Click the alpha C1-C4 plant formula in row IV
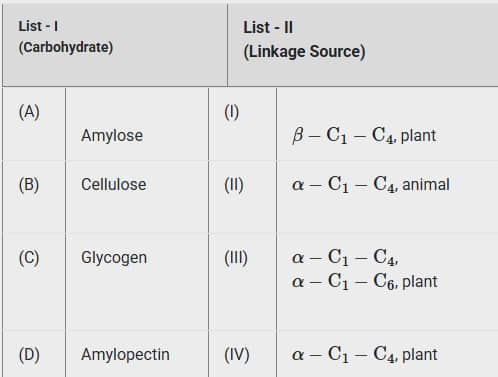Viewport: 498px width, 377px height. click(x=364, y=354)
